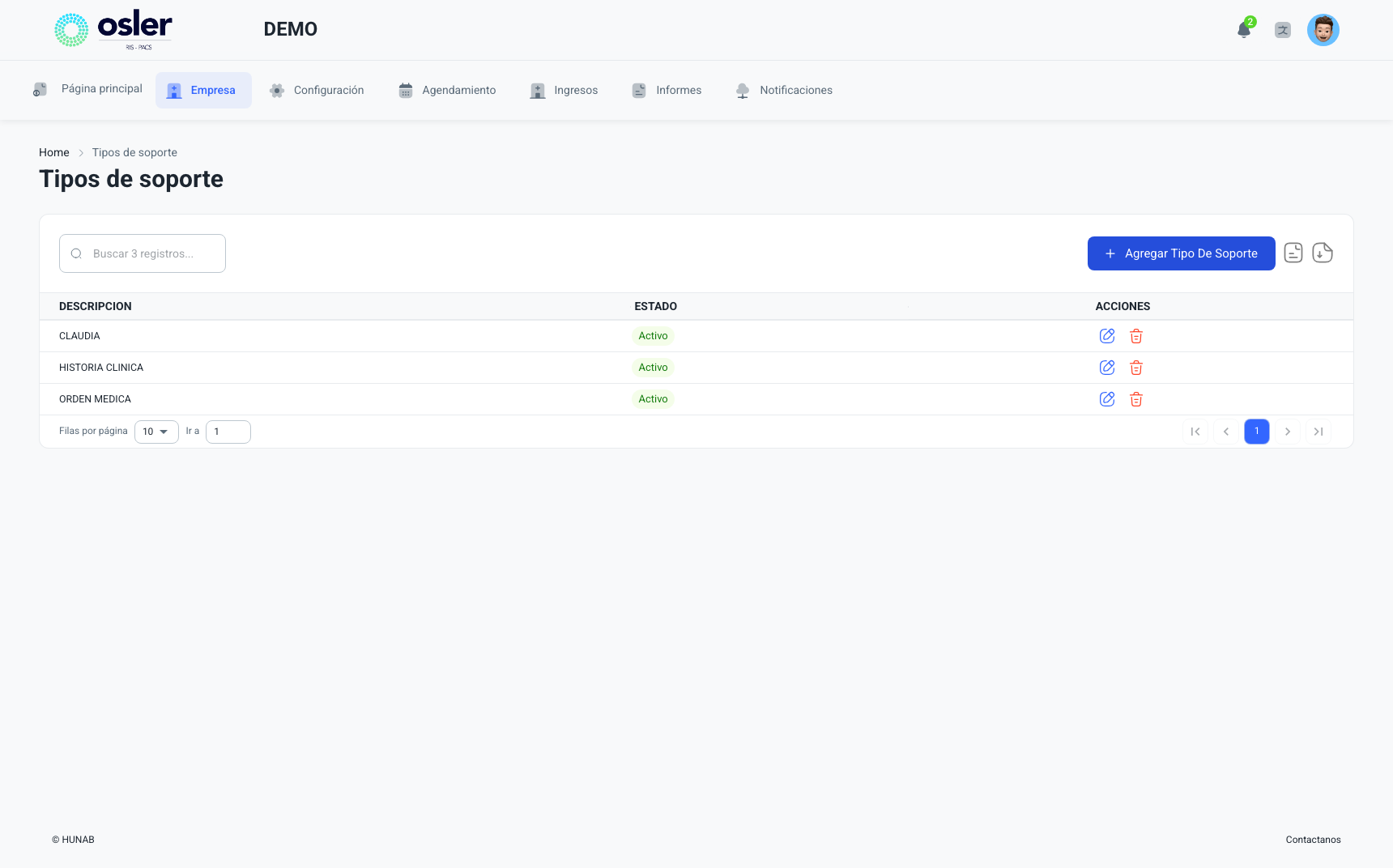This screenshot has height=868, width=1393.
Task: Go to the first page arrow
Action: tap(1195, 432)
